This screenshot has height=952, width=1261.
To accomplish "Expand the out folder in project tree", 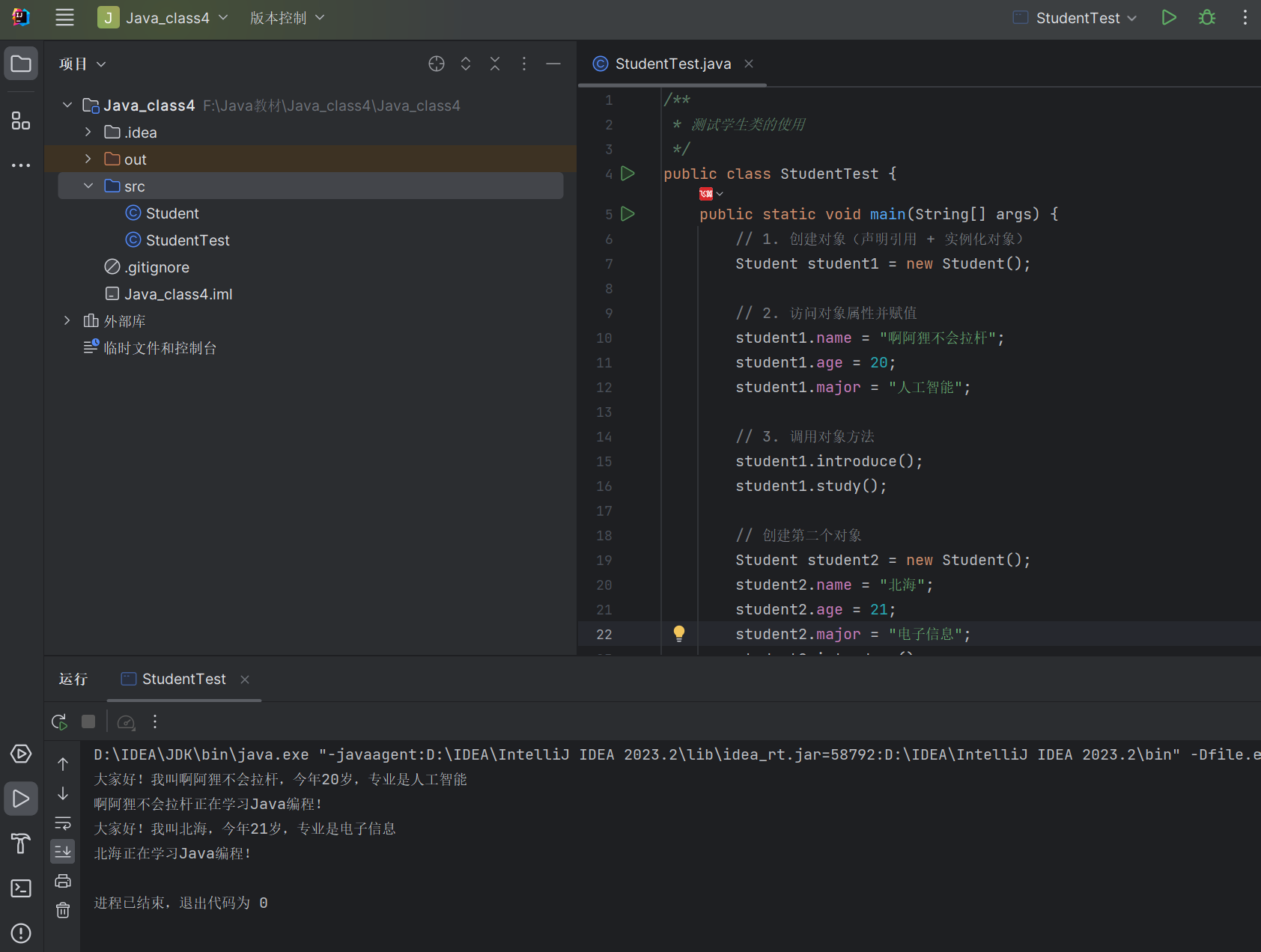I will 88,159.
